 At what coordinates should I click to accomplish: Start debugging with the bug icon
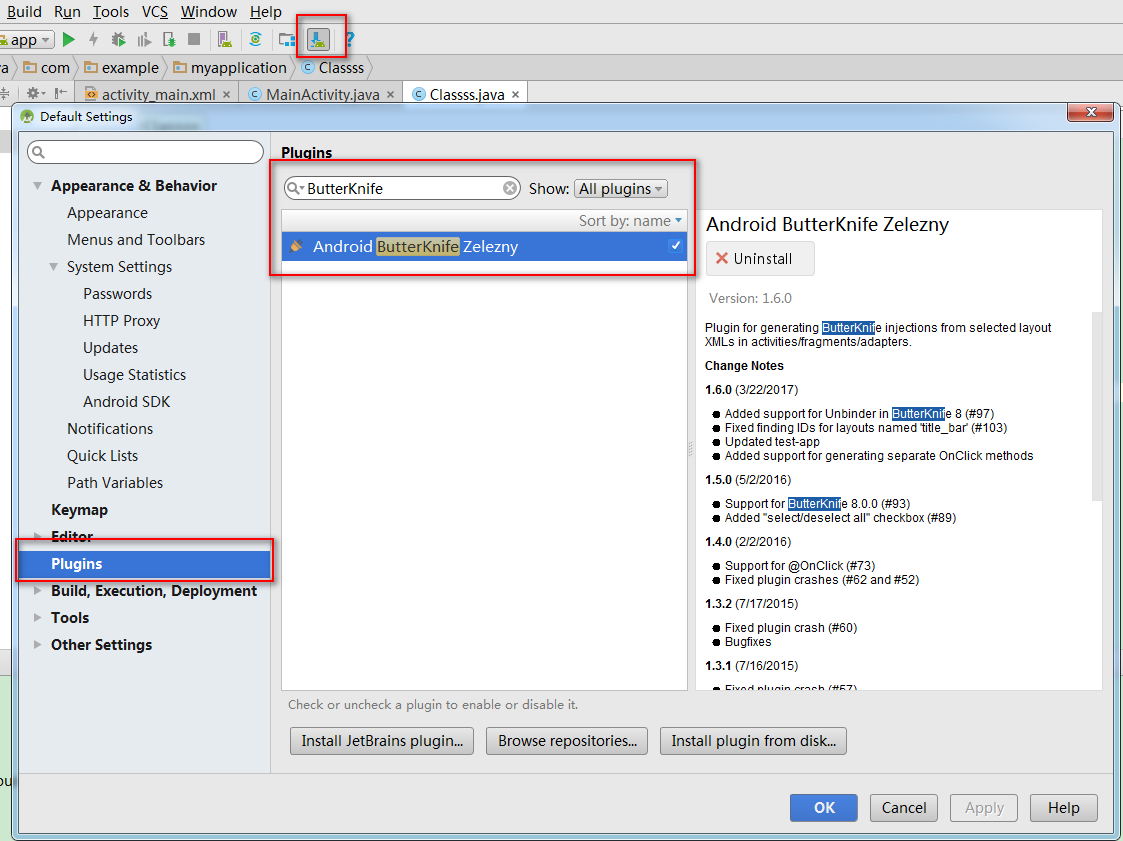pos(118,39)
